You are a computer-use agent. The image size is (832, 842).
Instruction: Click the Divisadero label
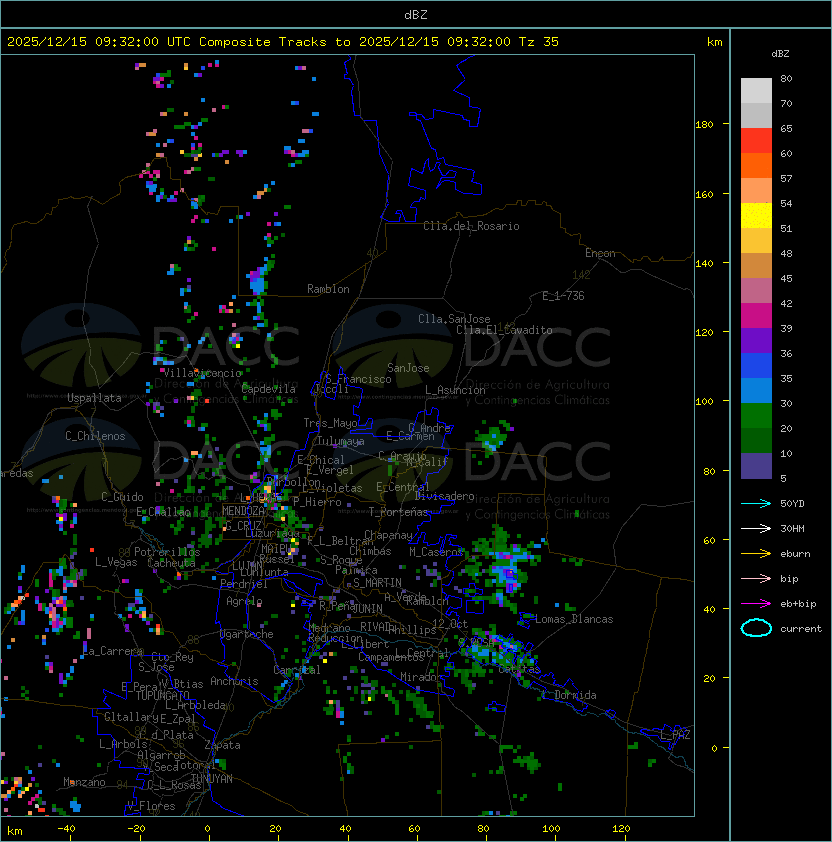444,496
